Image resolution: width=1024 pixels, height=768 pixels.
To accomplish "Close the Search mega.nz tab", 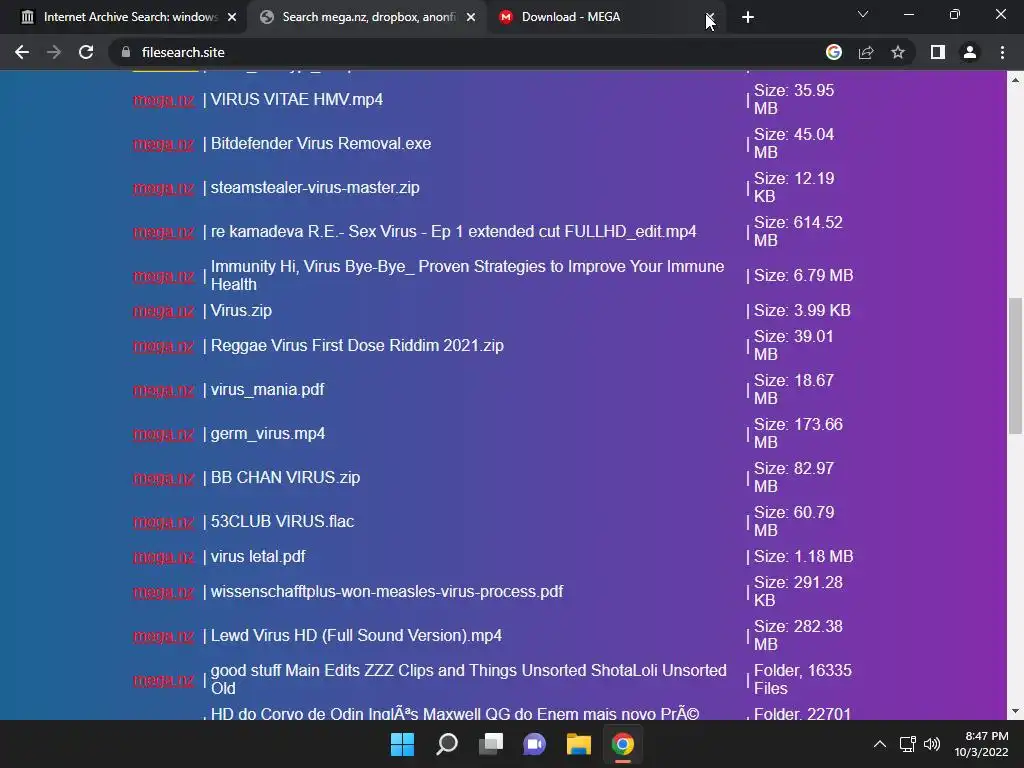I will [471, 17].
